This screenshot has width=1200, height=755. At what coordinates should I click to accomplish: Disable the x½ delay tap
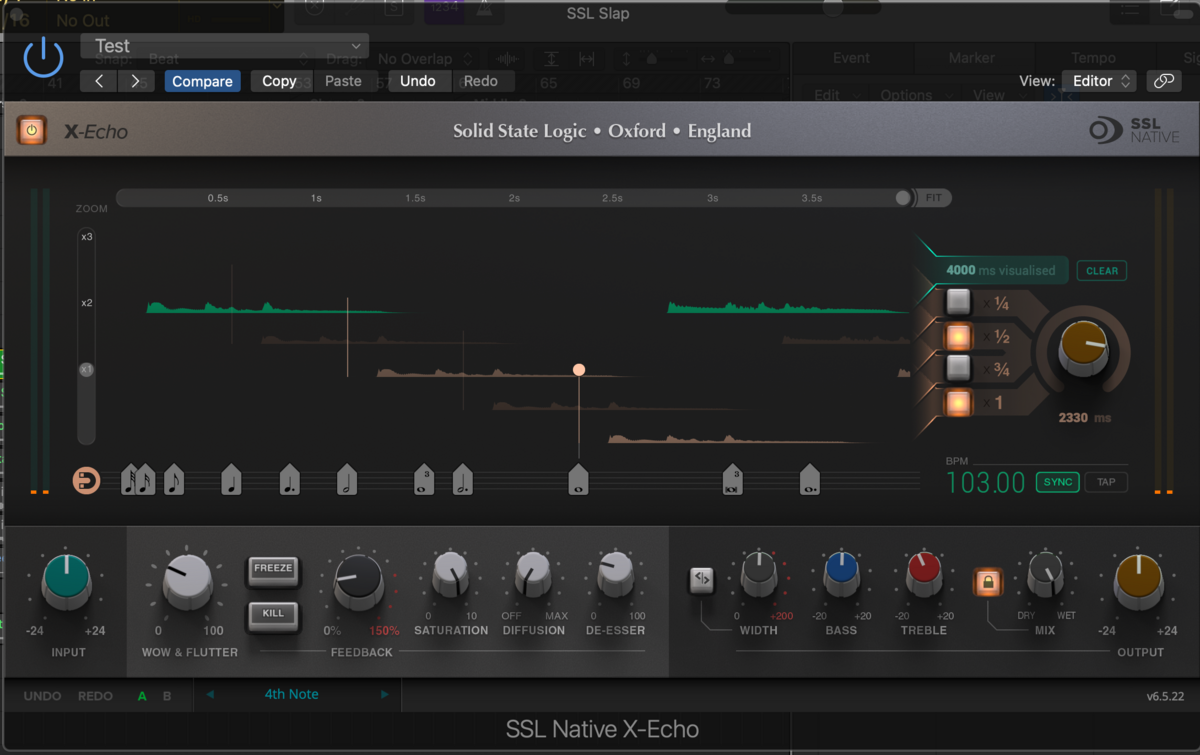coord(958,336)
